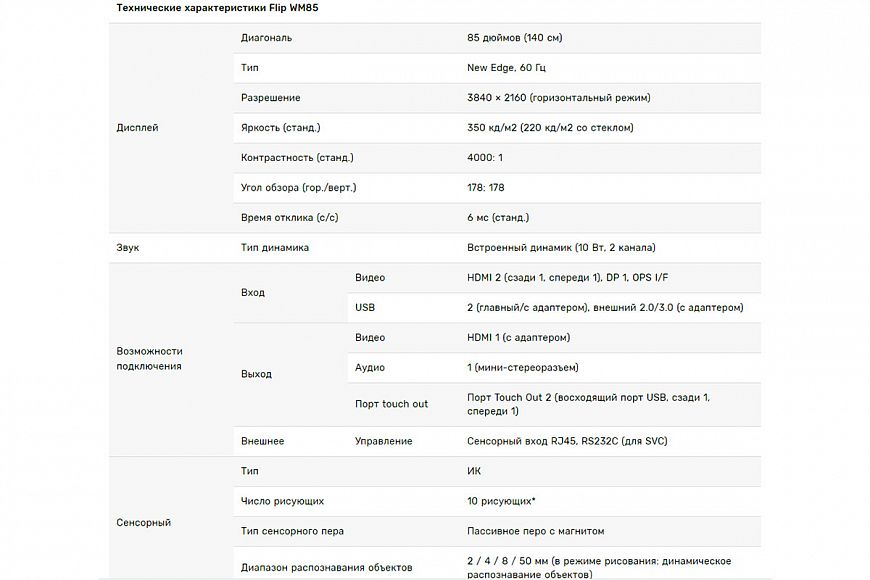
Task: Select the 'Разрешение' row label
Action: pyautogui.click(x=270, y=98)
